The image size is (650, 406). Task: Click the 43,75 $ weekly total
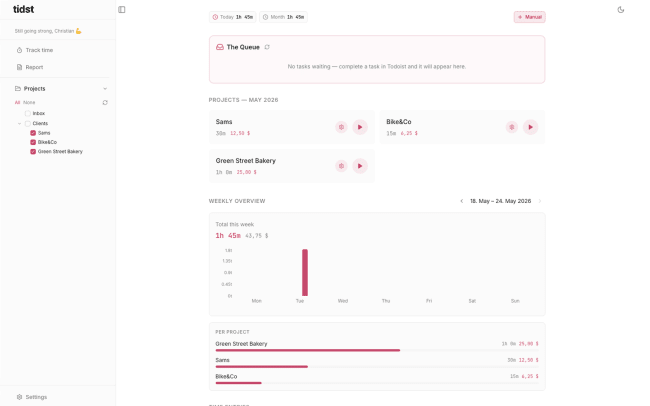[x=257, y=236]
